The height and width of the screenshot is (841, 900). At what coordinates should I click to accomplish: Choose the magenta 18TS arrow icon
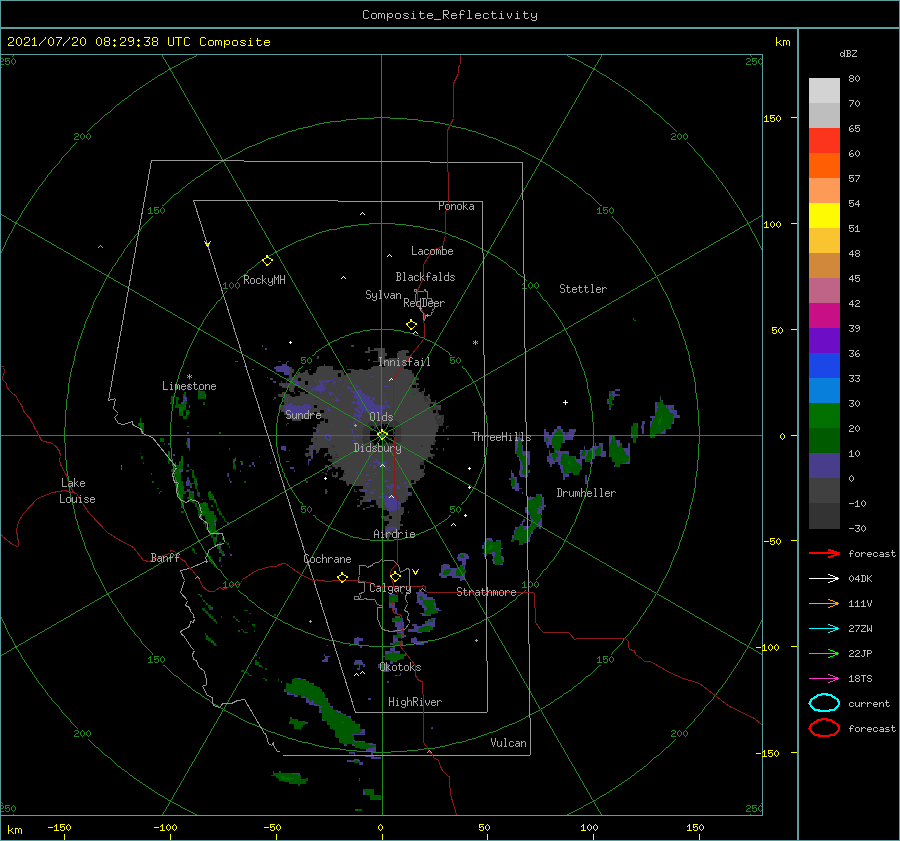824,679
